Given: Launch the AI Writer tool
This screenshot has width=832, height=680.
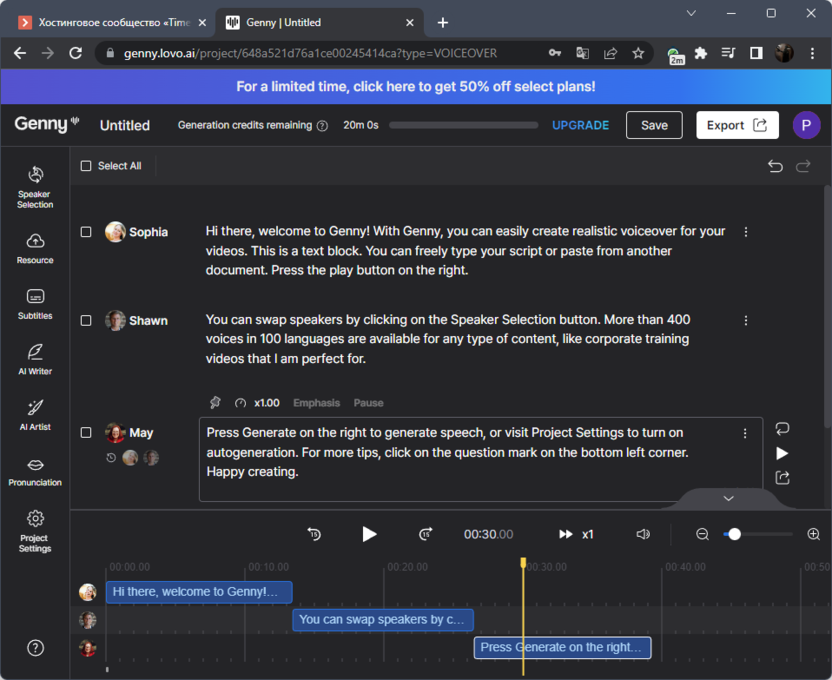Looking at the screenshot, I should pos(35,358).
